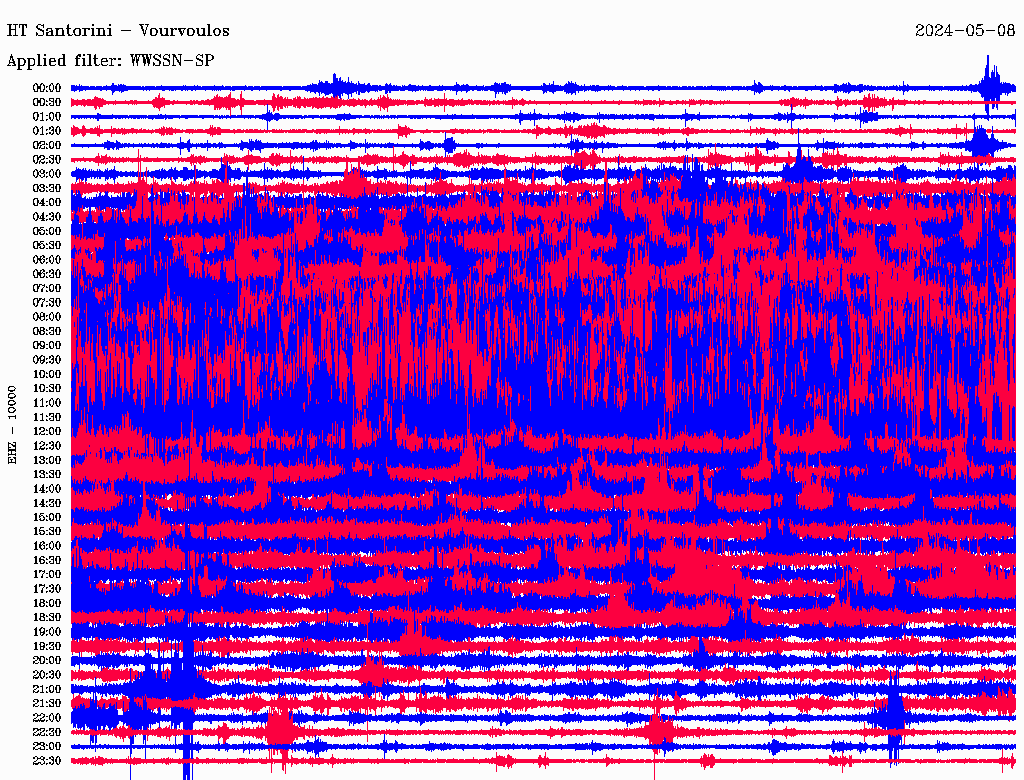Viewport: 1024px width, 780px height.
Task: Click the 16:30 time label
Action: pos(47,561)
